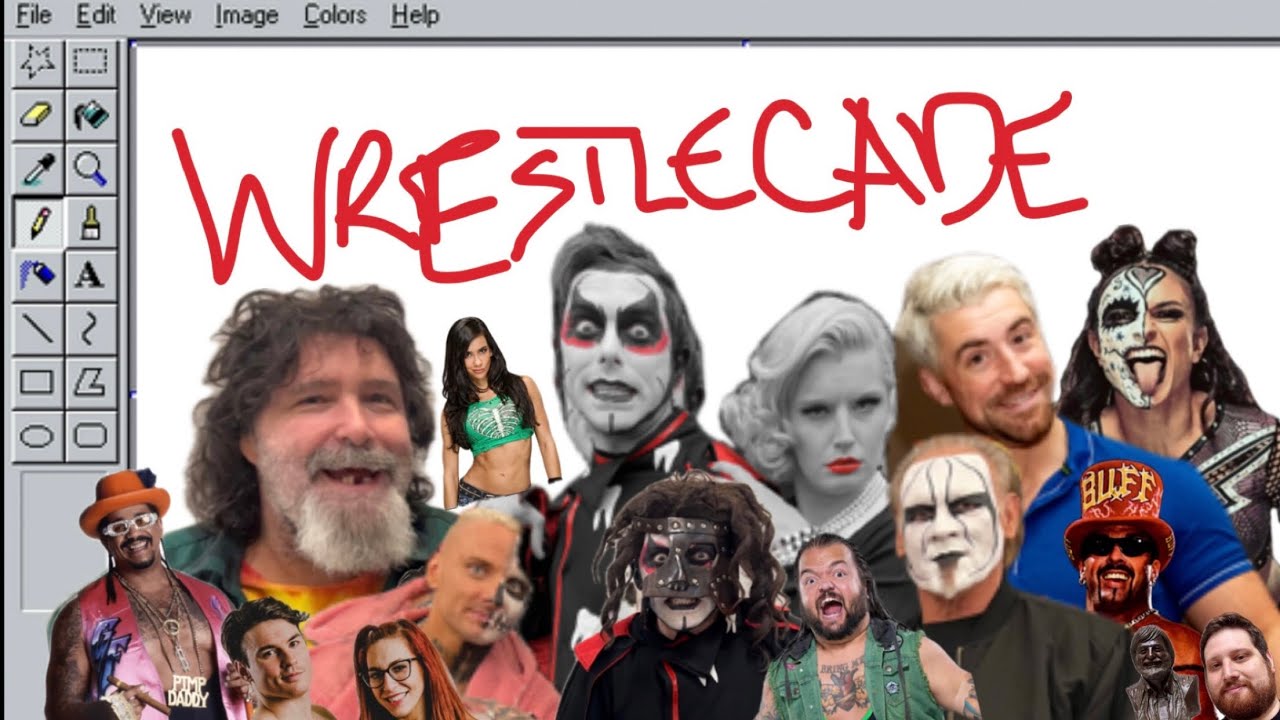Viewport: 1280px width, 720px height.
Task: Select the rectangular Select tool
Action: (91, 62)
